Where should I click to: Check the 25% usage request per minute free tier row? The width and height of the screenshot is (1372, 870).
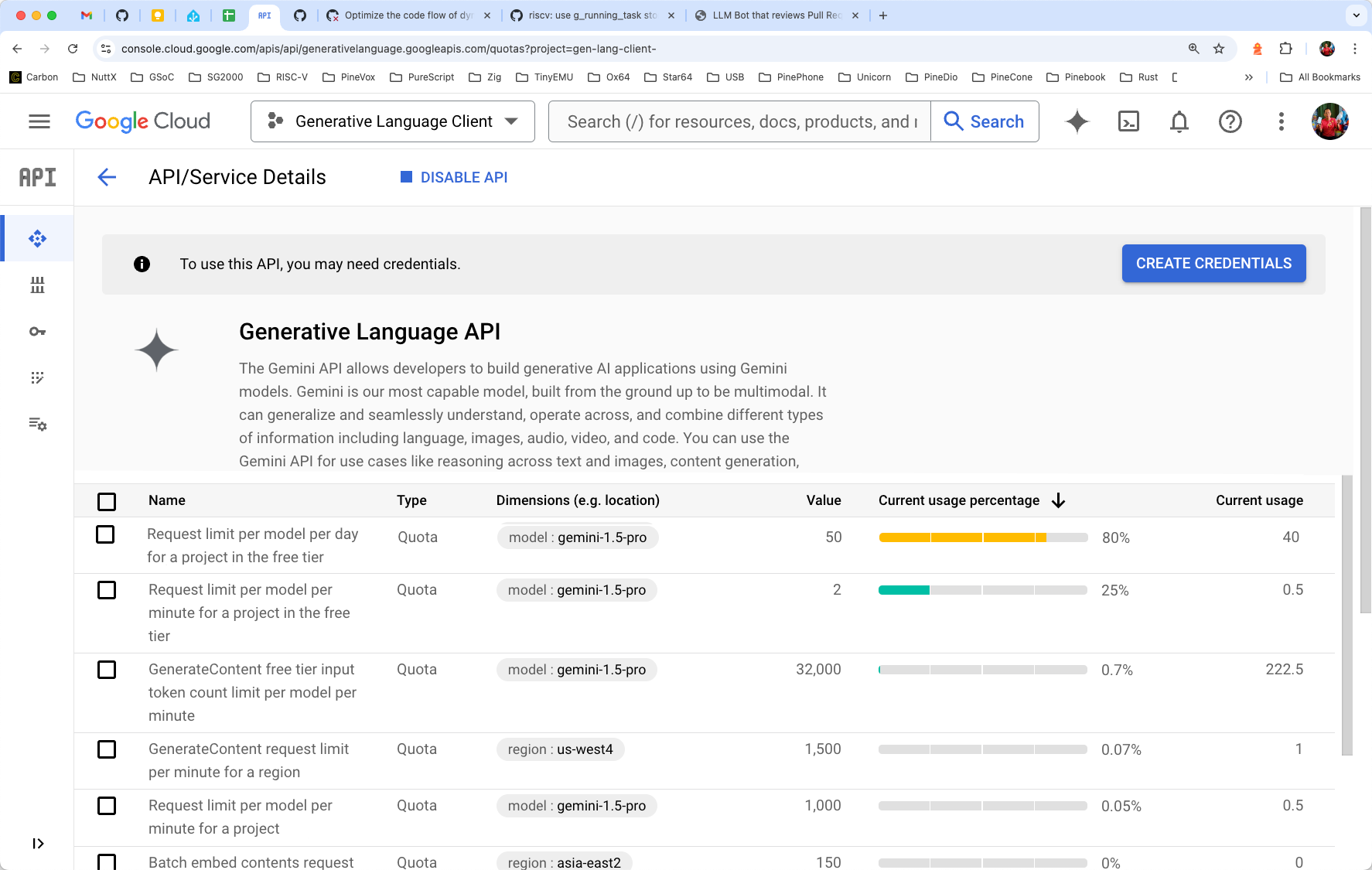[107, 590]
